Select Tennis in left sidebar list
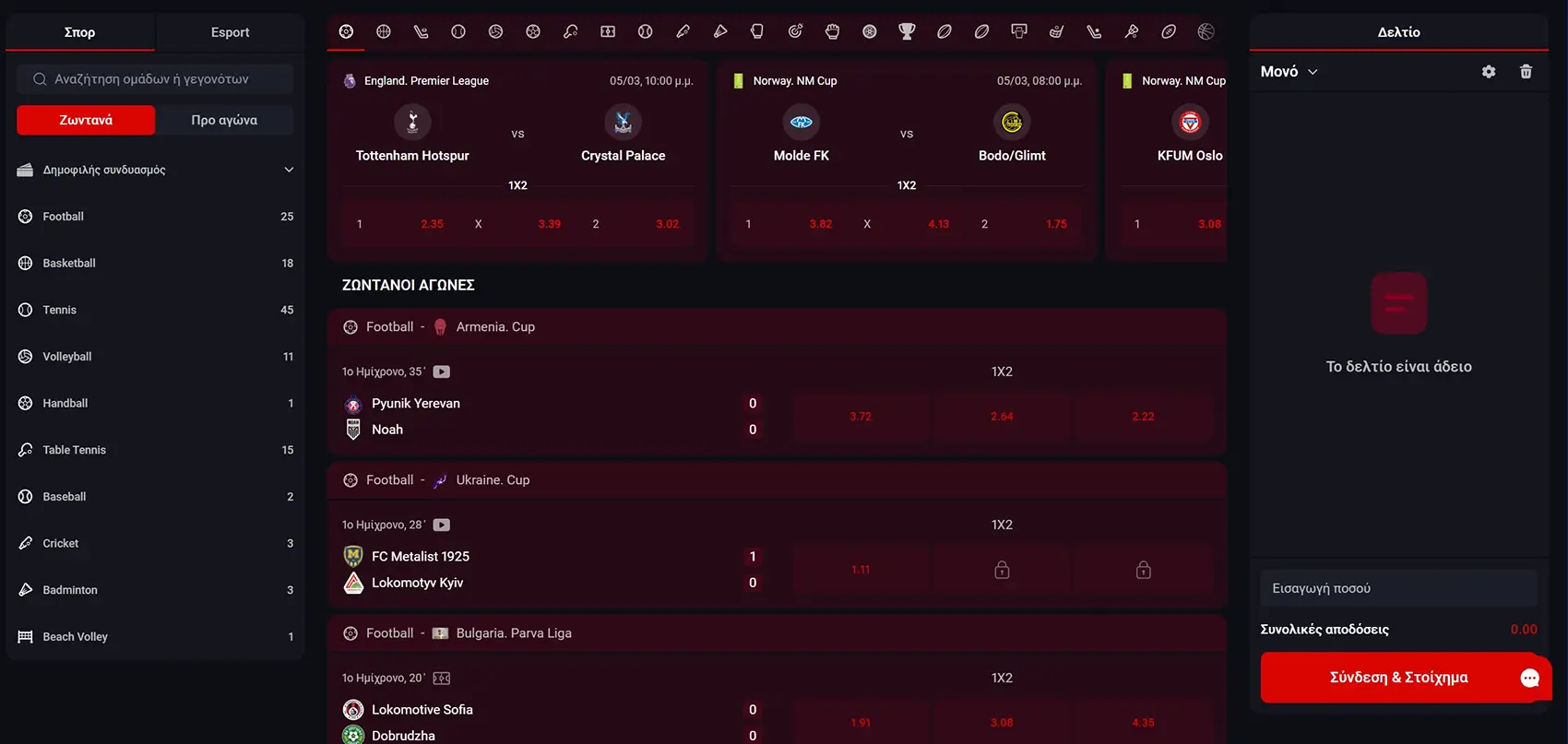 (155, 310)
